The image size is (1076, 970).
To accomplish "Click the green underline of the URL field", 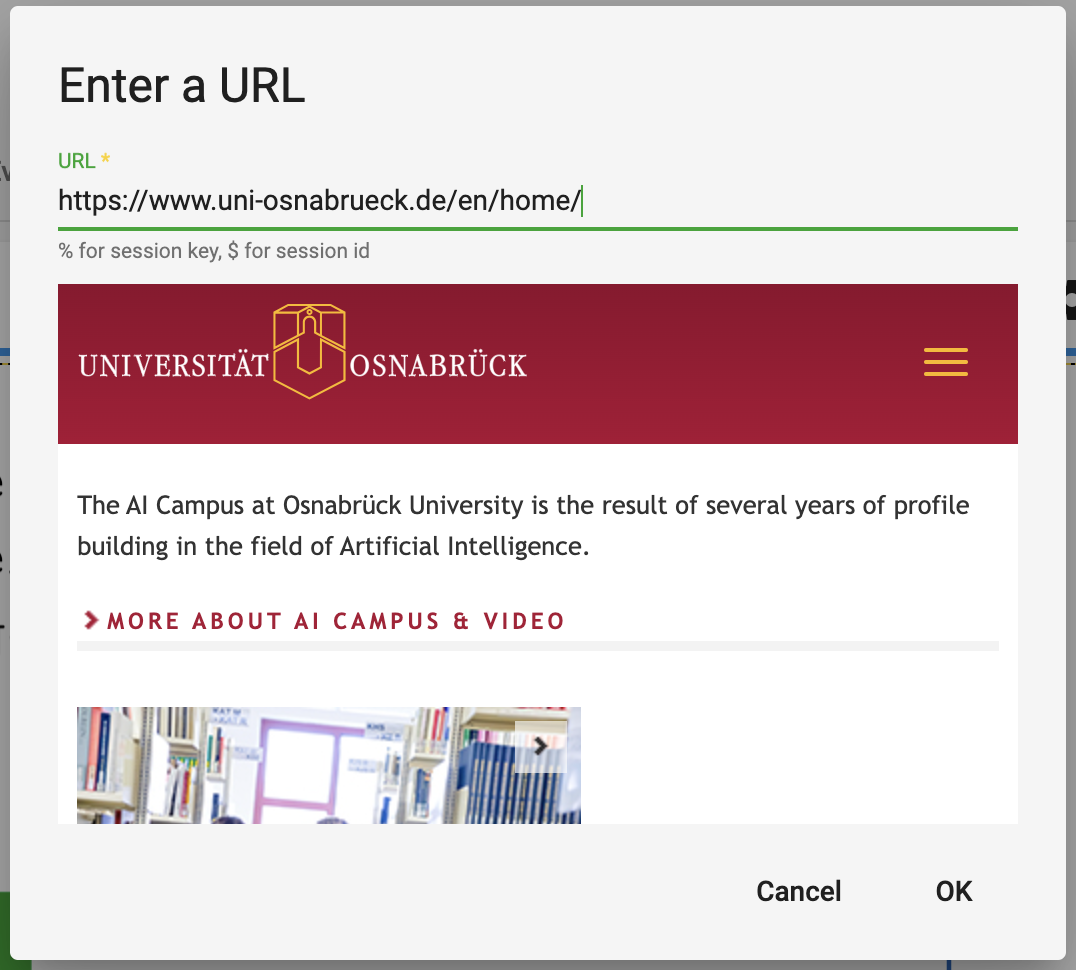I will 537,229.
